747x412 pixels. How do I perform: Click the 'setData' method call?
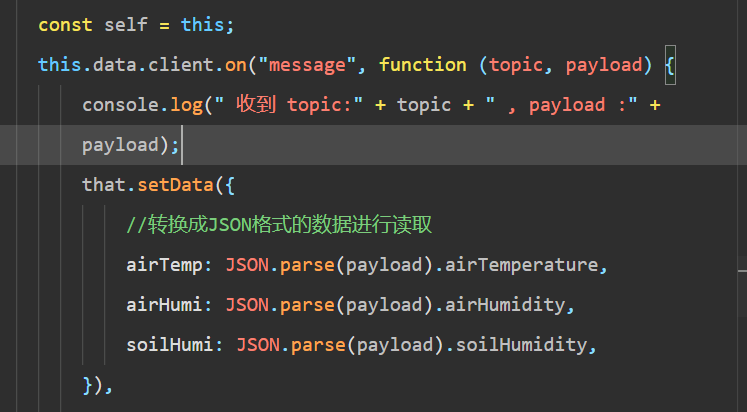pos(175,185)
